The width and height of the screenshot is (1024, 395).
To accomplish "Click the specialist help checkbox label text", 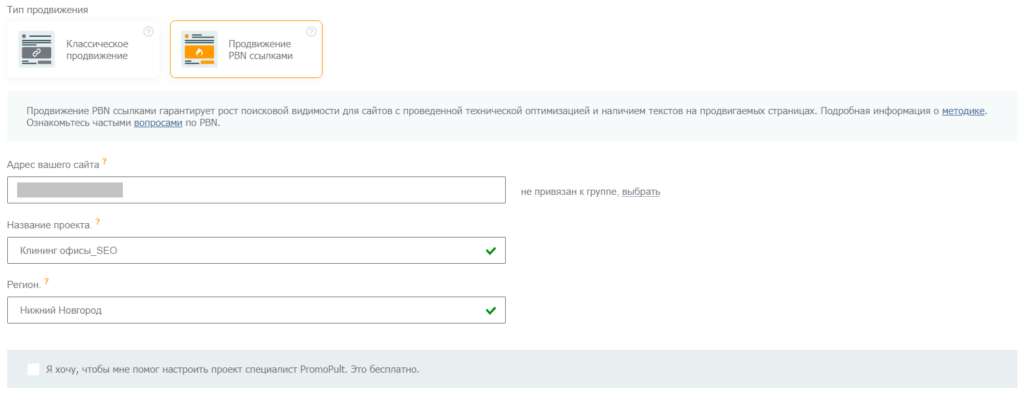I will pyautogui.click(x=232, y=370).
